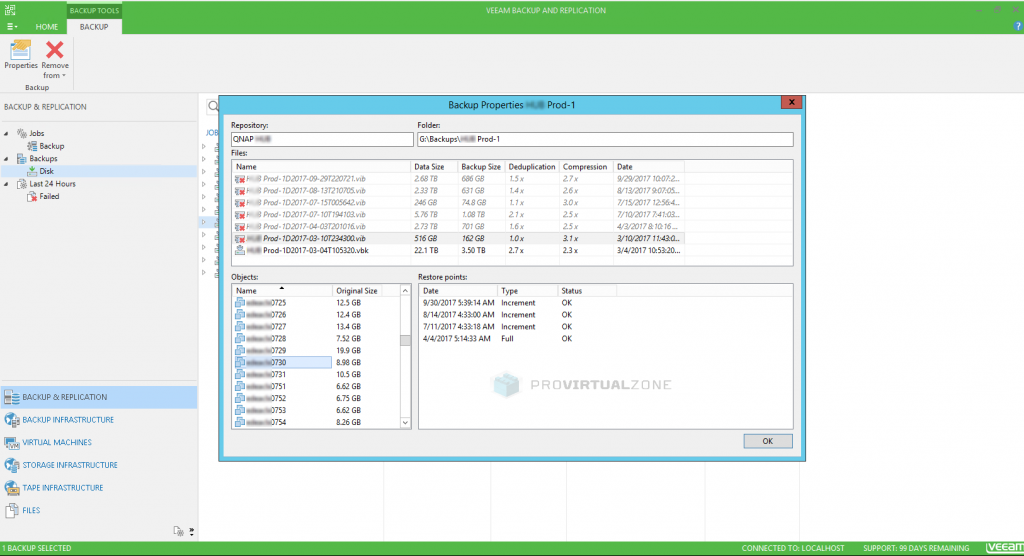Sort files by Data Size column
1024x556 pixels.
point(434,167)
